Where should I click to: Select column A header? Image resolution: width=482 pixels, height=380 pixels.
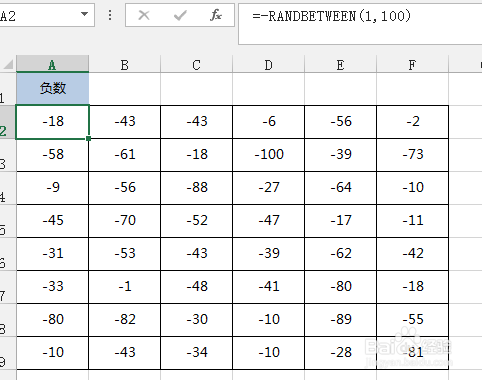(x=52, y=64)
